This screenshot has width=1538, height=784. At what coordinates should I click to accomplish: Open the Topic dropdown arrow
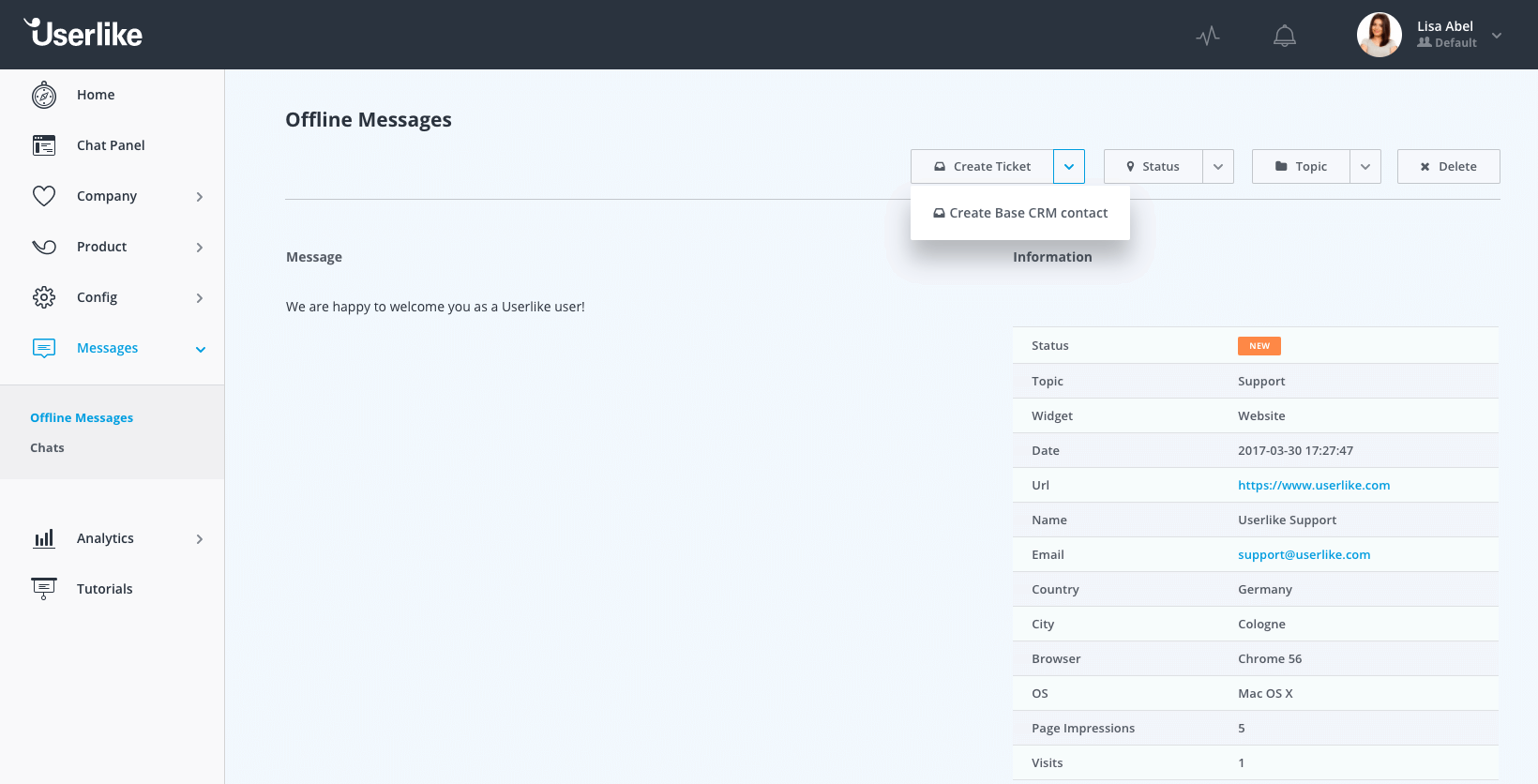click(1365, 166)
